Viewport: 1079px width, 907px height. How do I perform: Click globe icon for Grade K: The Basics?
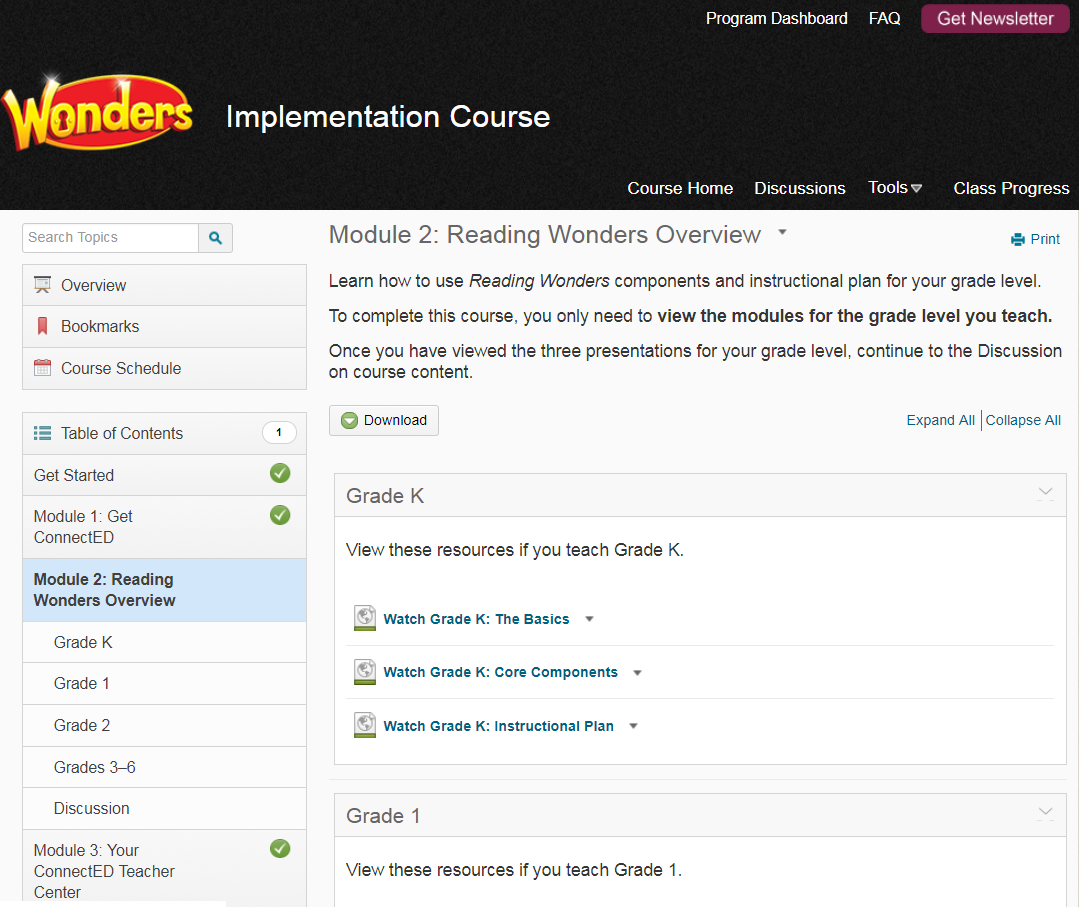pos(365,618)
